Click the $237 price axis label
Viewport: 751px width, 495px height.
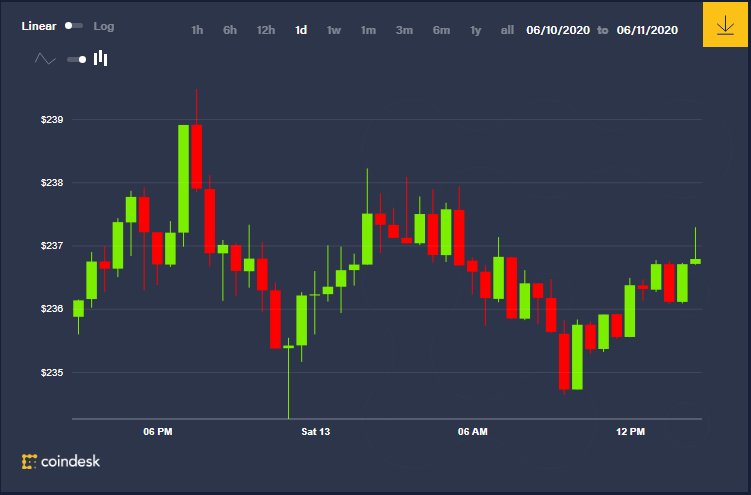tap(52, 246)
